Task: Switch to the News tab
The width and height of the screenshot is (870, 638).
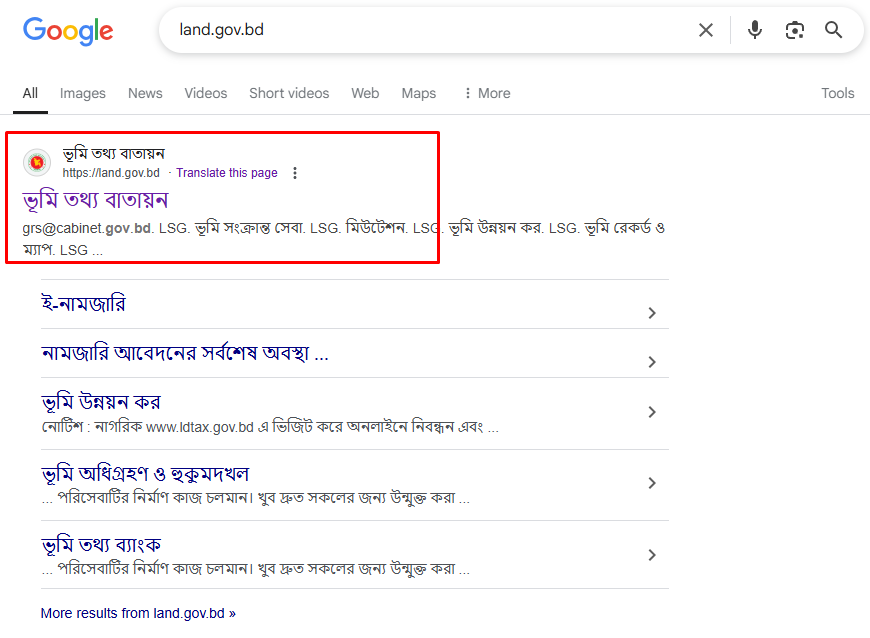Action: [x=145, y=93]
